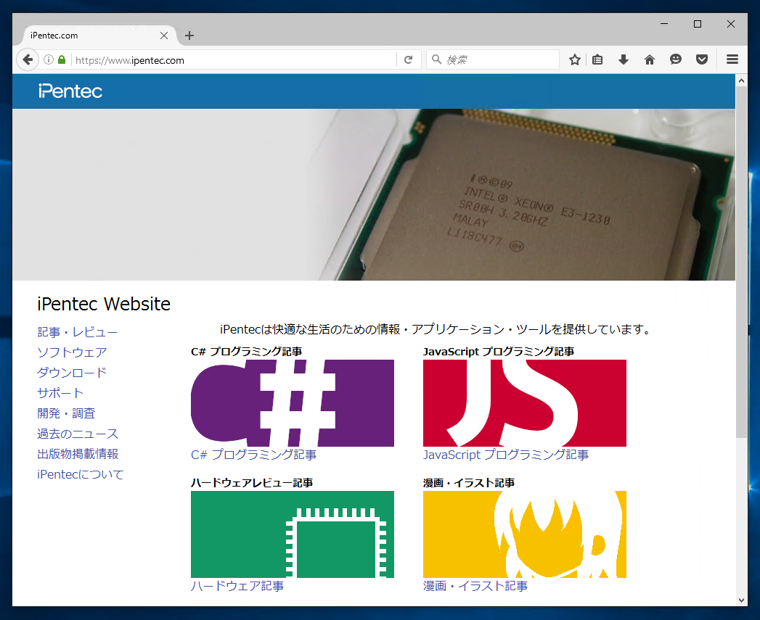Select the iPentec.com tab

point(99,35)
